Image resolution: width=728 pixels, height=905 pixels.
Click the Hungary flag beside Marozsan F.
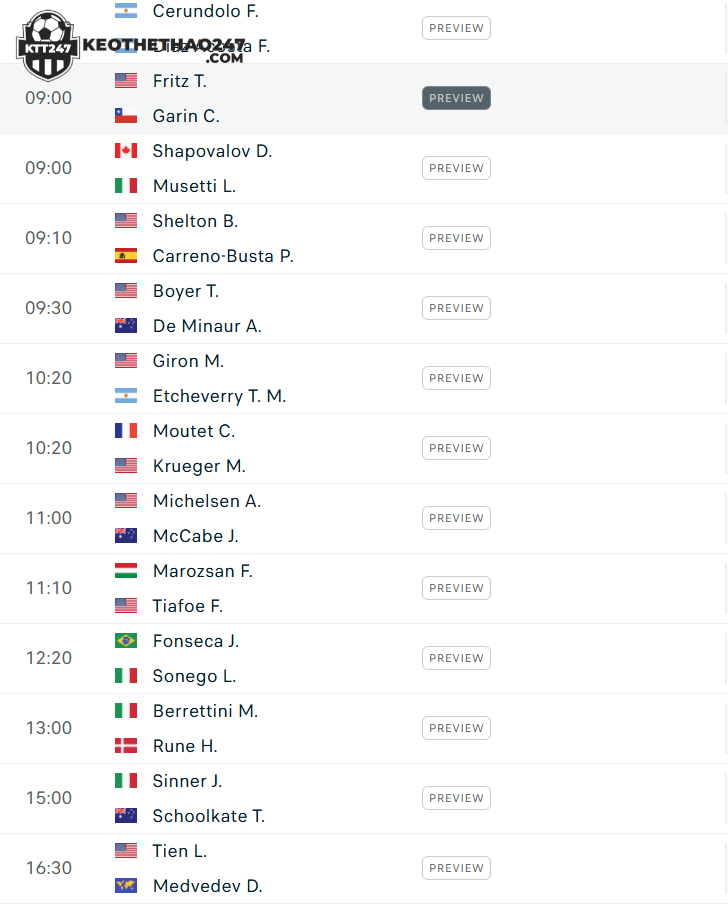coord(126,571)
